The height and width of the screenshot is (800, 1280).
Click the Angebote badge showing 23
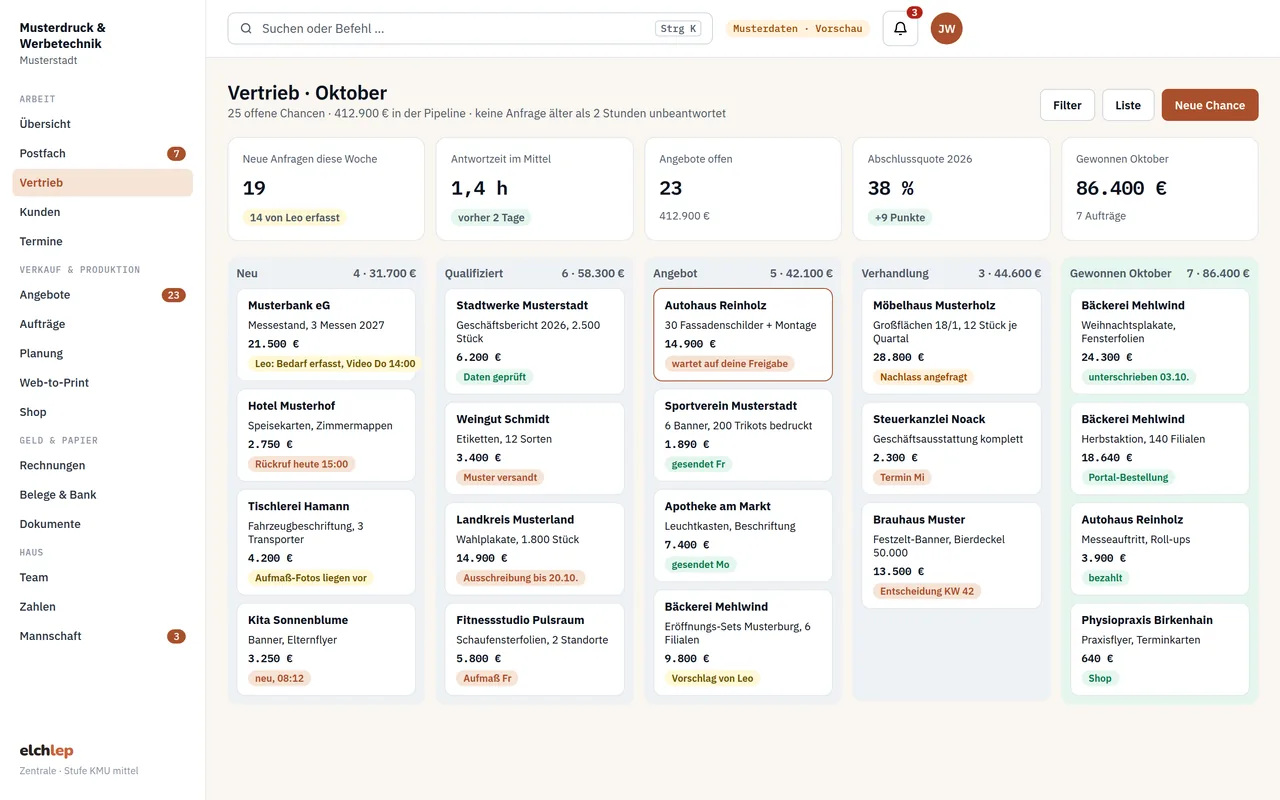pyautogui.click(x=174, y=295)
